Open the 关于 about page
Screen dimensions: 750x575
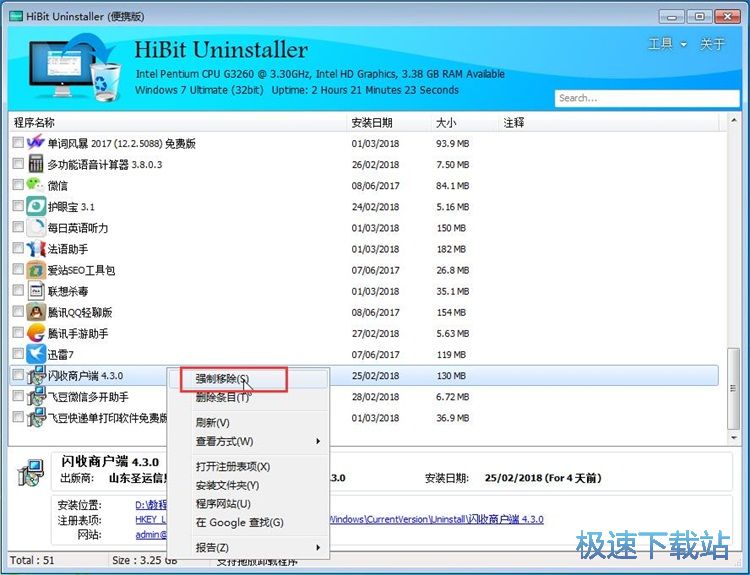(712, 44)
